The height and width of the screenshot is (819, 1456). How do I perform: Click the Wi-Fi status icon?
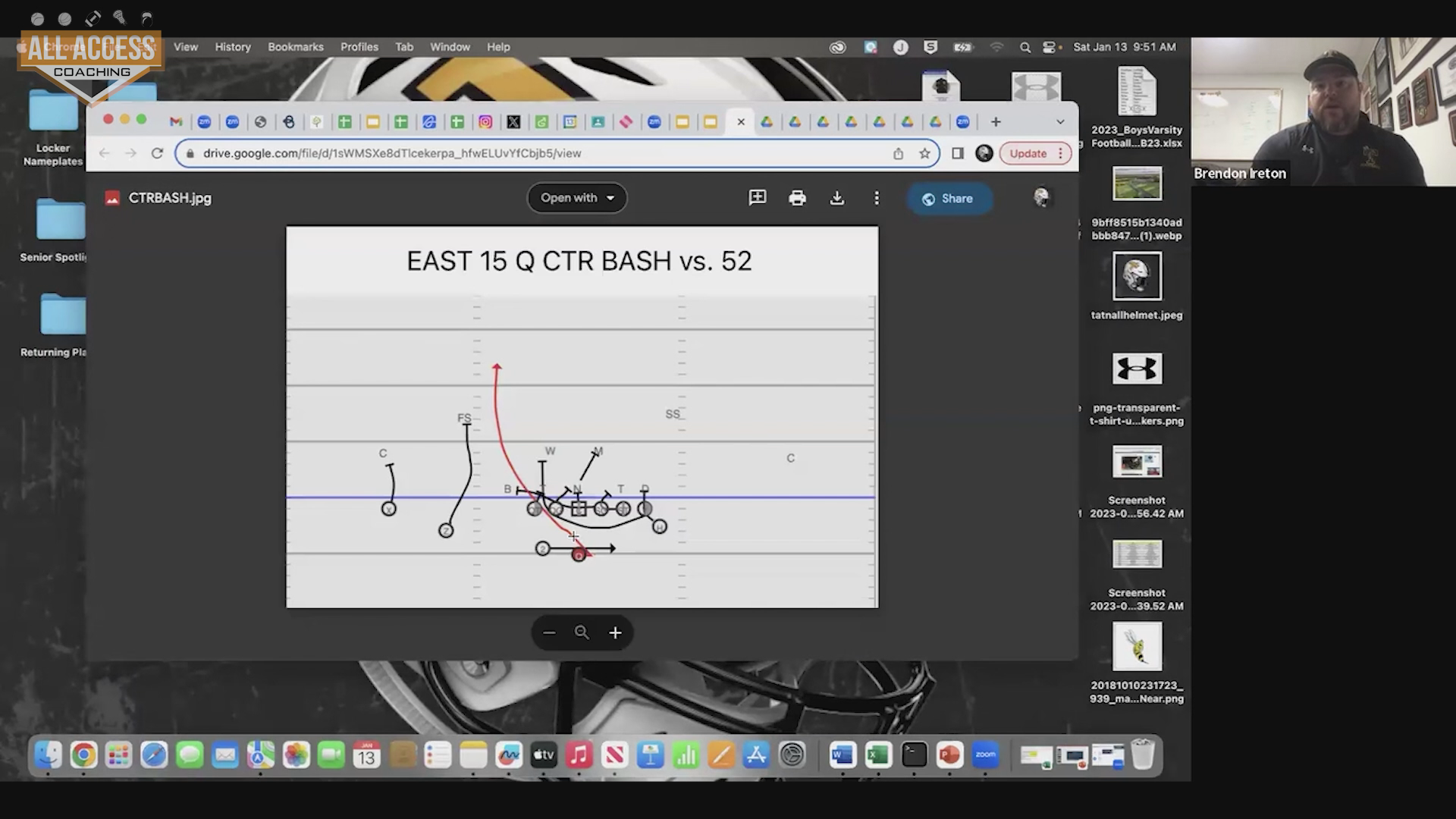click(996, 47)
